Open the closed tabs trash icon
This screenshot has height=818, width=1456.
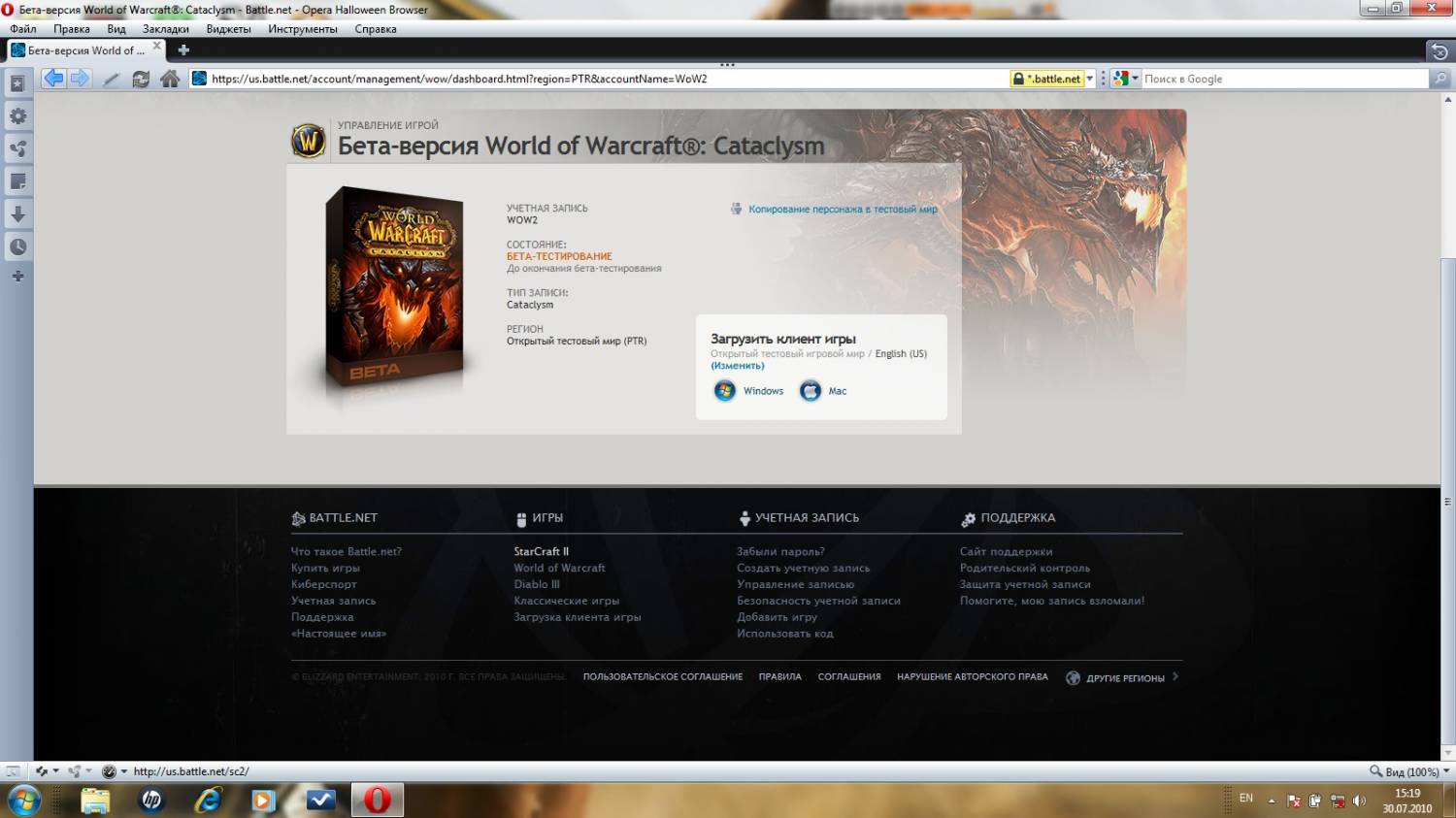coord(1439,50)
